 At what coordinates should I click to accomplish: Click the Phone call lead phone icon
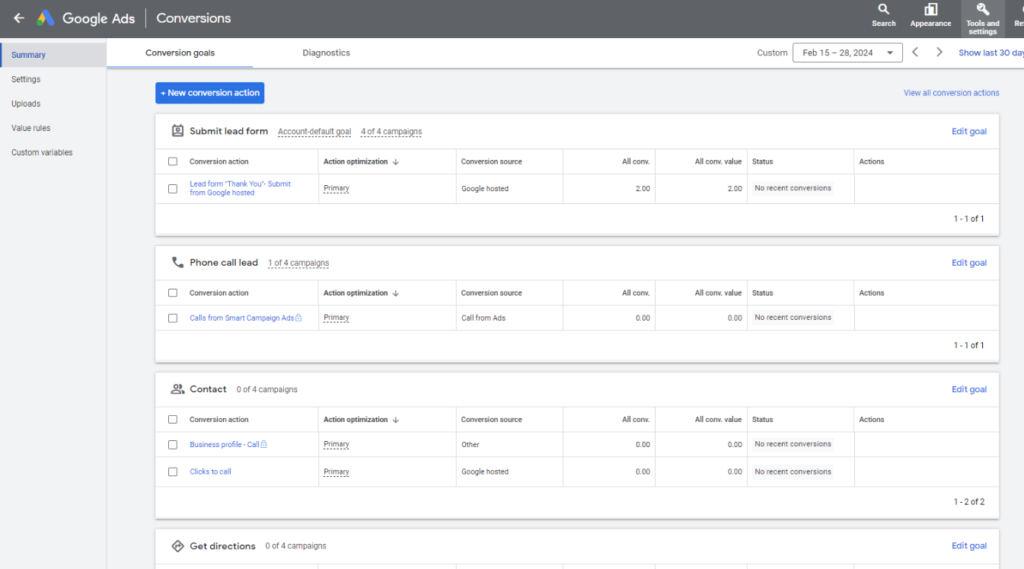(x=178, y=263)
